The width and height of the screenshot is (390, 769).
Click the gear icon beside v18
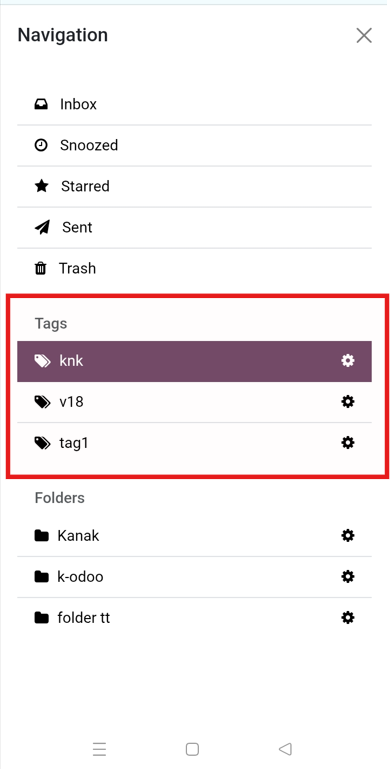tap(348, 402)
